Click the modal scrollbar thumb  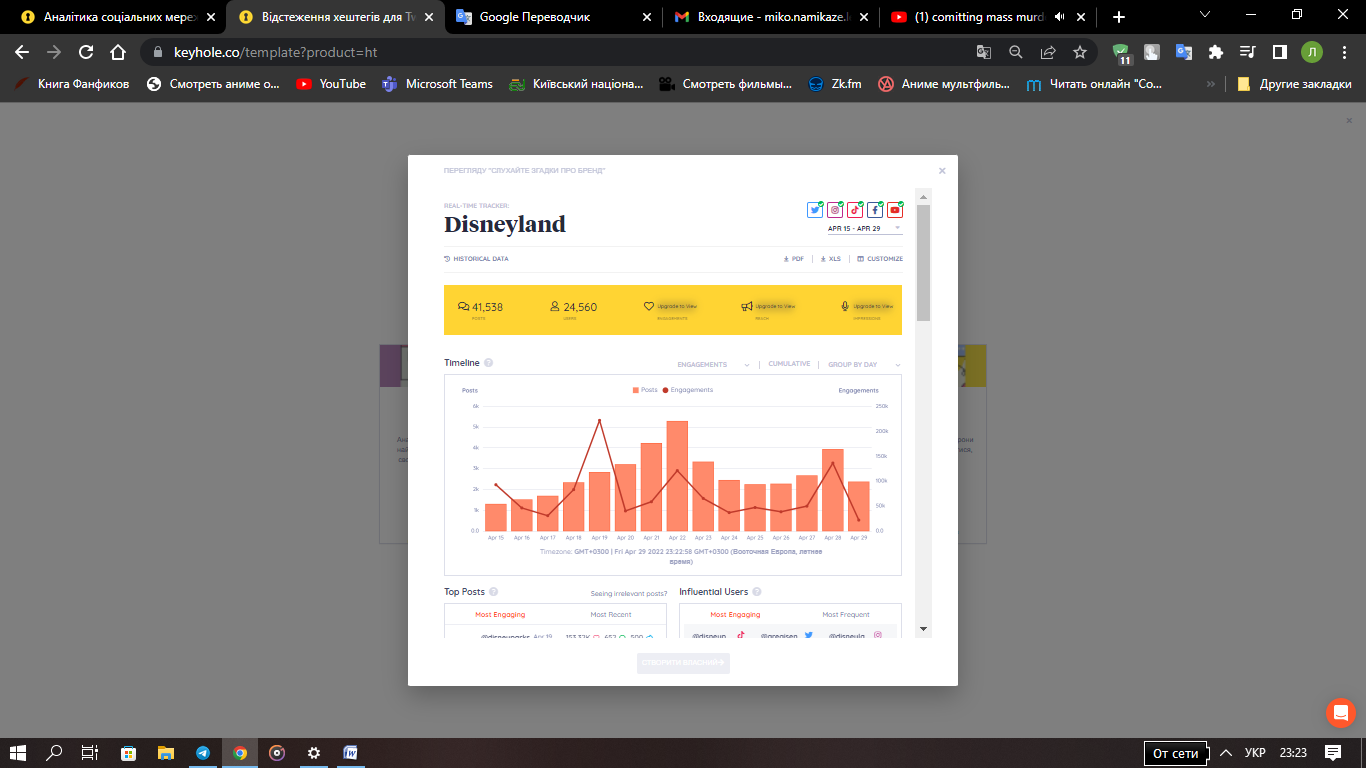coord(924,262)
